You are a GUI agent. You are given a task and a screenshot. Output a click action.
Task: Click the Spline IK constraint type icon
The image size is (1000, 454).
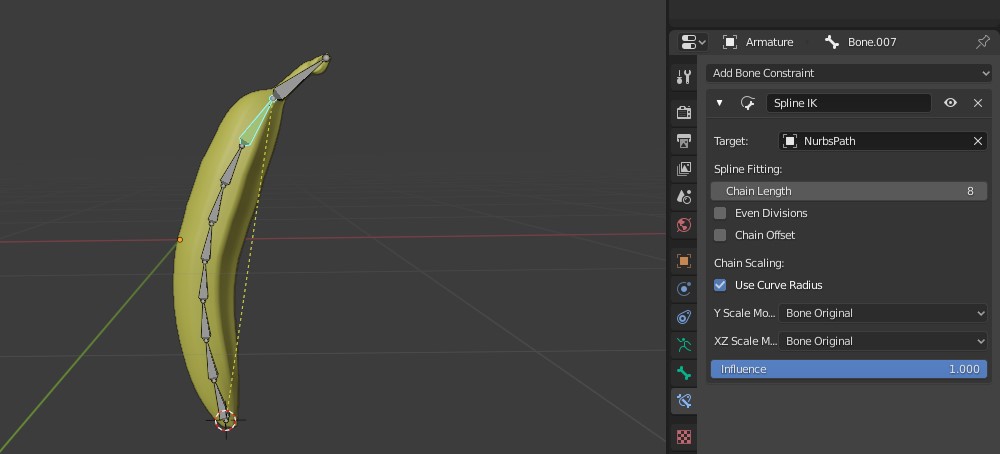click(747, 103)
